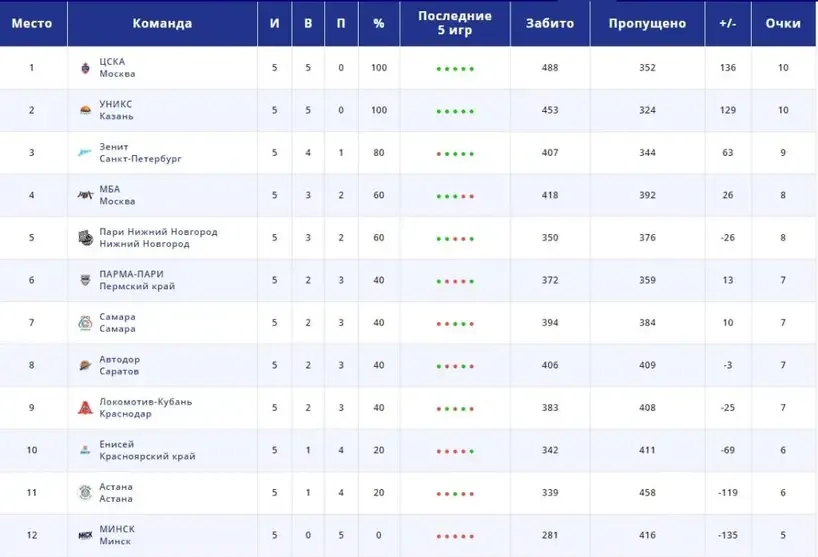
Task: Open the Локомотив-Кубань Краснодар link
Action: click(146, 408)
